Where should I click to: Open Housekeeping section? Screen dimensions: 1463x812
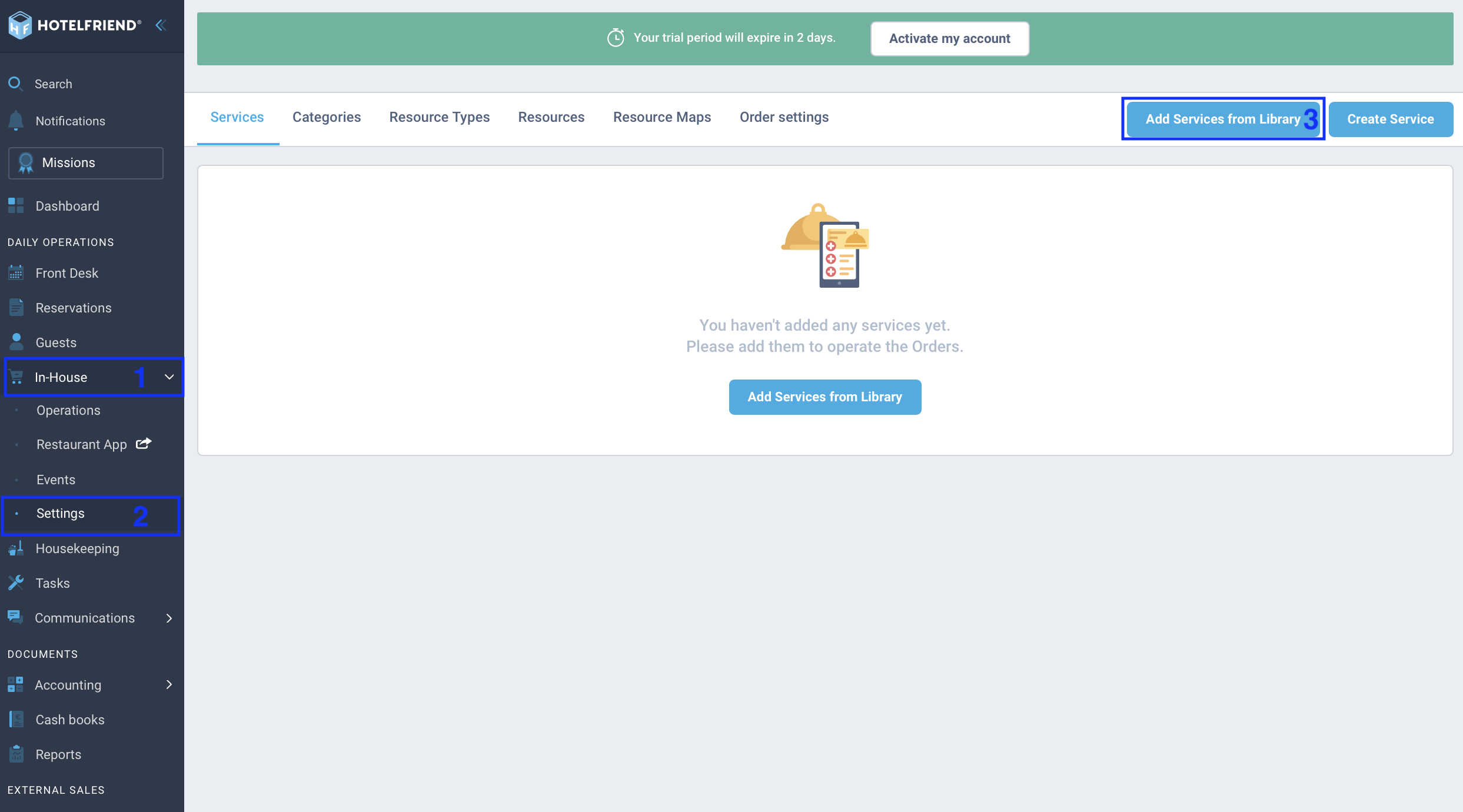coord(92,548)
